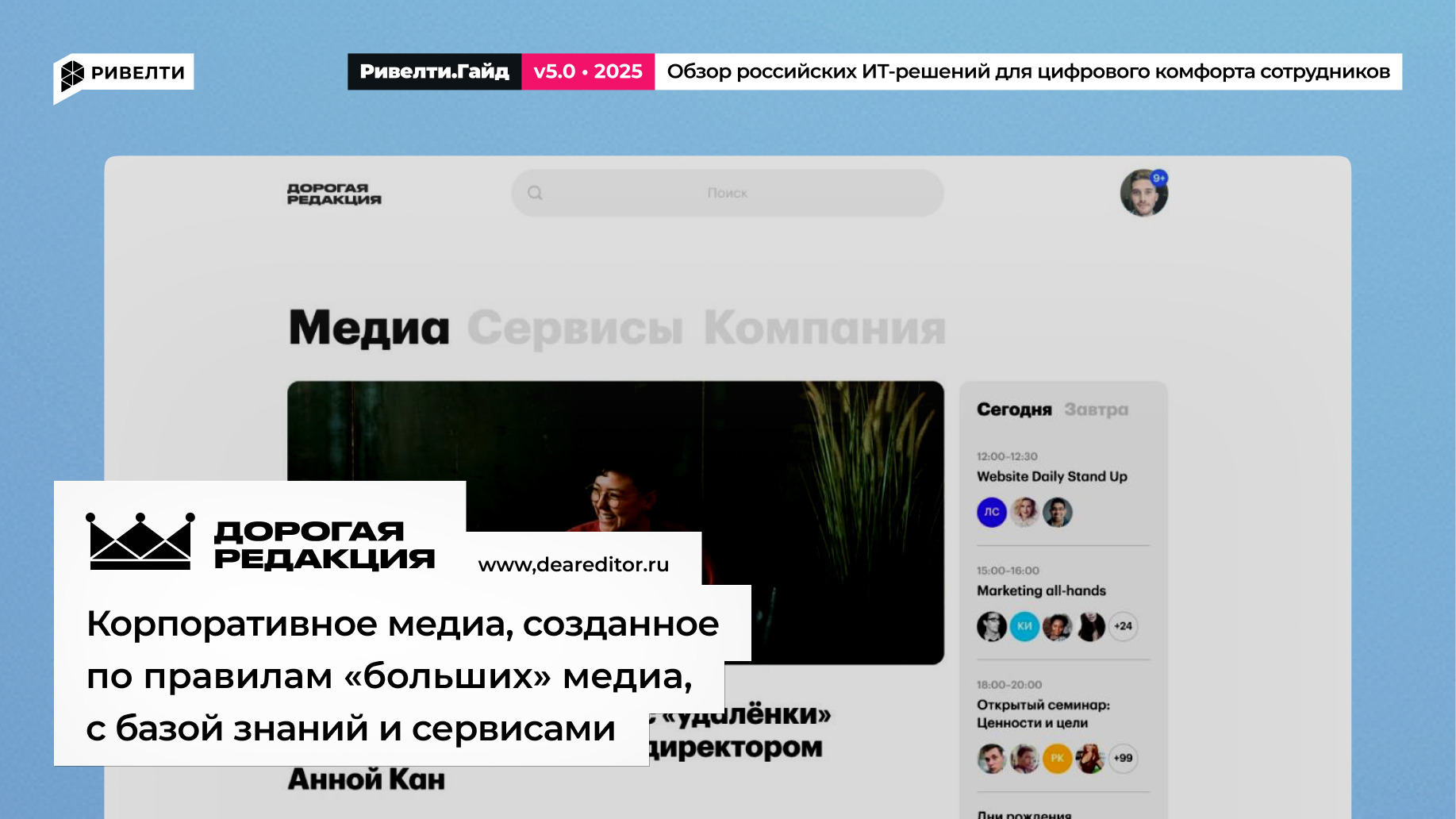
Task: Click the v5.0 • 2025 version badge
Action: (x=589, y=71)
